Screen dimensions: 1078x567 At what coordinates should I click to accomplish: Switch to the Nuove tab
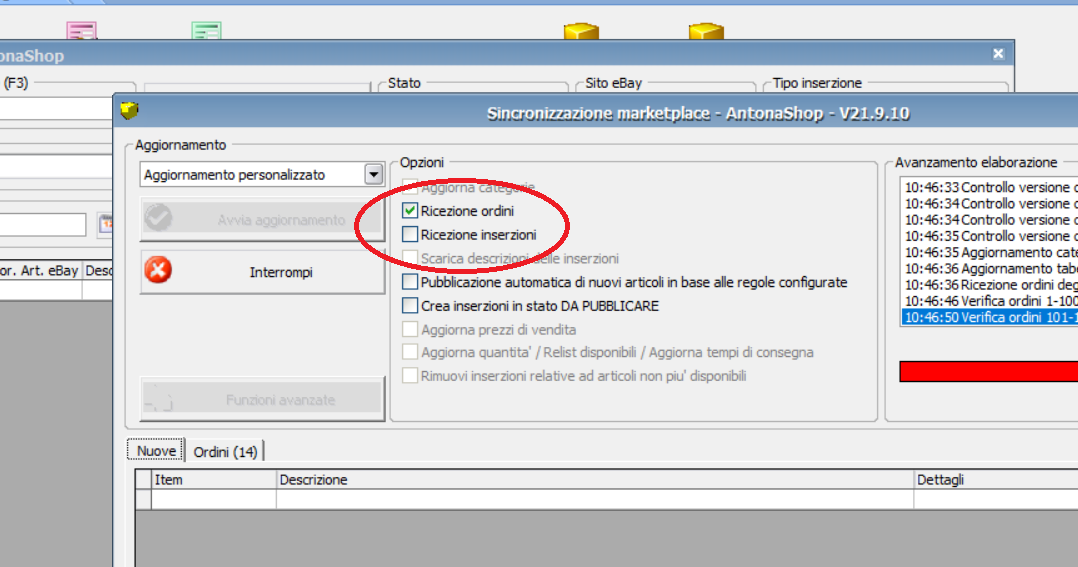click(x=156, y=451)
